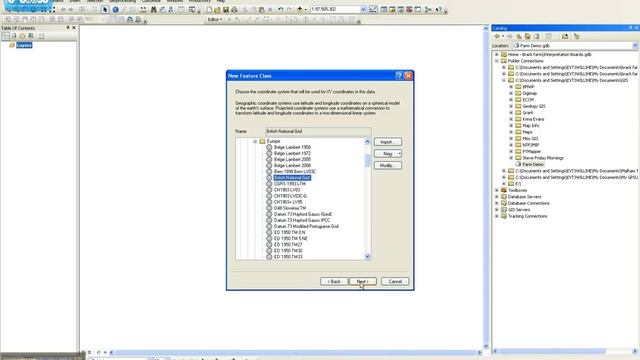The height and width of the screenshot is (360, 640).
Task: Show the Table Of Contents window icon
Action: coord(384,9)
